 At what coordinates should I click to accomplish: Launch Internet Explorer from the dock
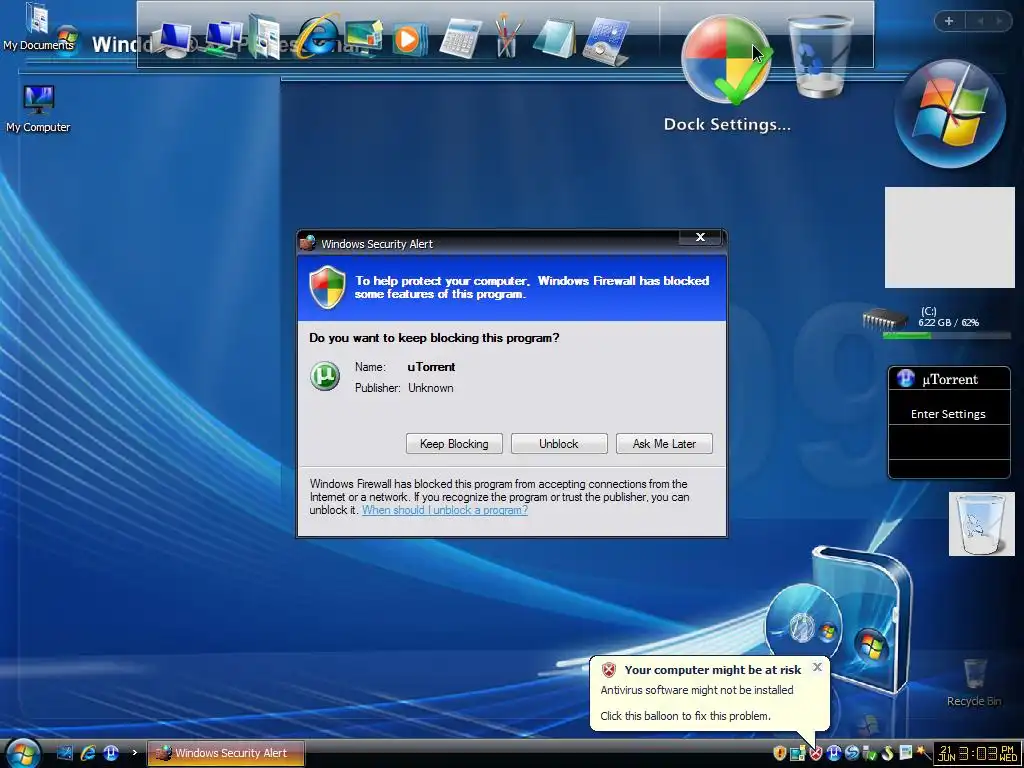point(318,36)
